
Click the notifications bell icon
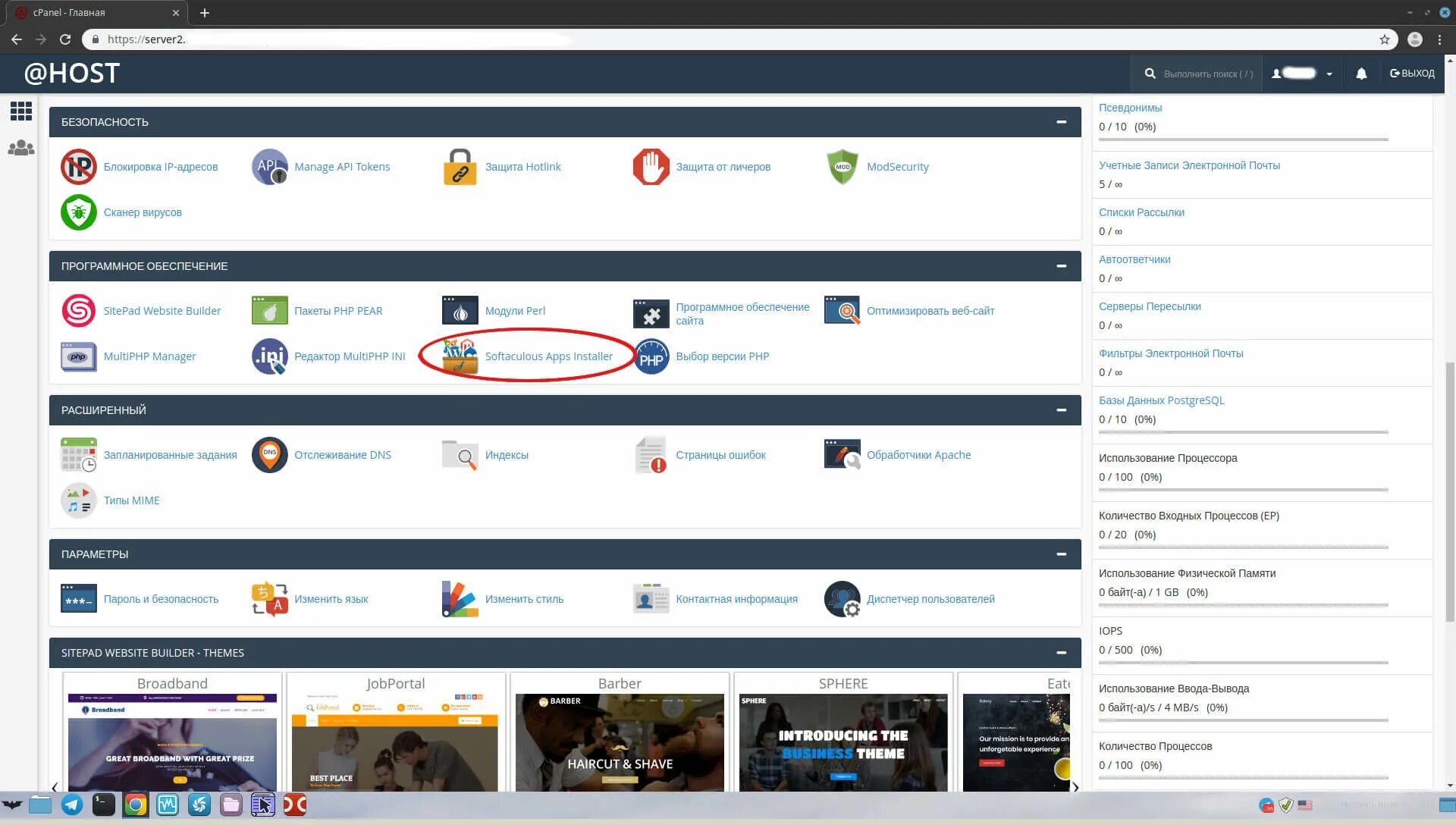(1361, 74)
